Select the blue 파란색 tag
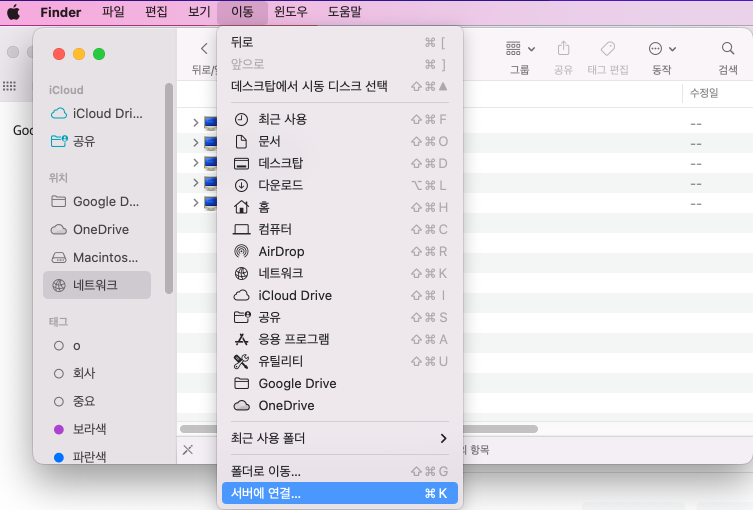Viewport: 753px width, 510px height. point(97,456)
